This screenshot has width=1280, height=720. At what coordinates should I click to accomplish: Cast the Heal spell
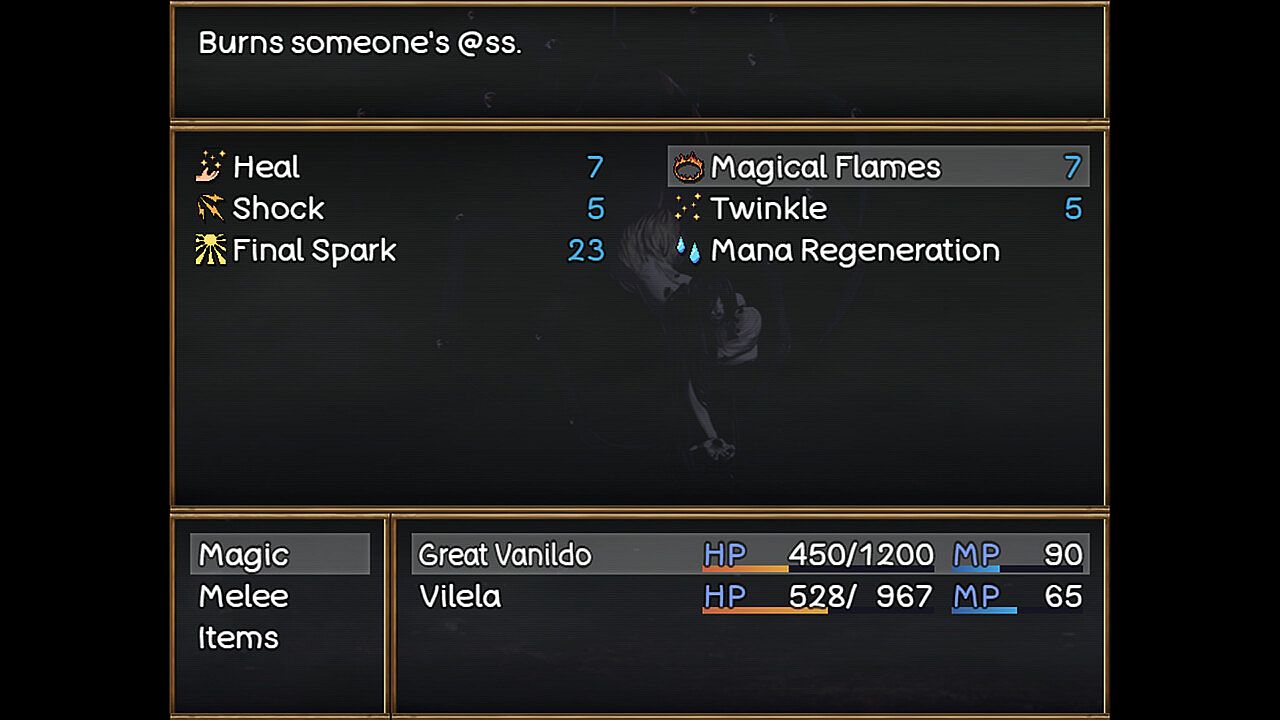click(267, 167)
